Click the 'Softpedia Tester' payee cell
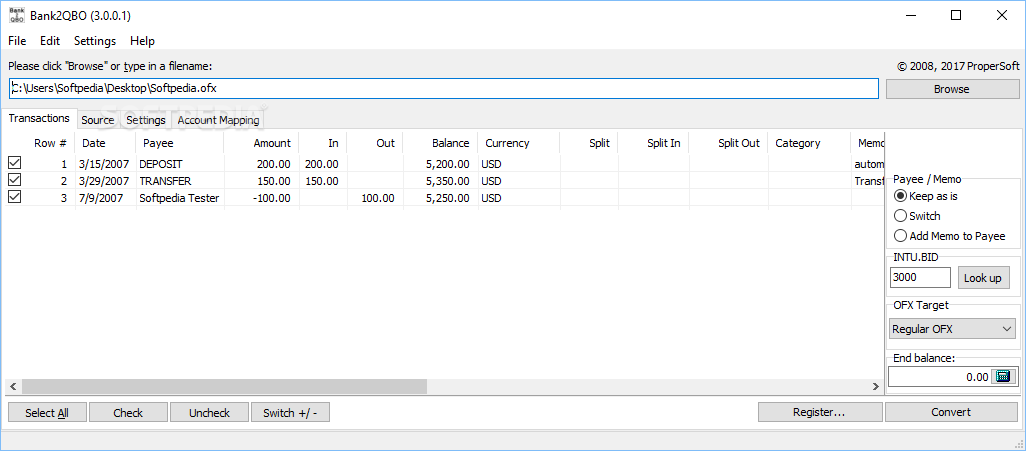Image resolution: width=1026 pixels, height=451 pixels. point(179,198)
